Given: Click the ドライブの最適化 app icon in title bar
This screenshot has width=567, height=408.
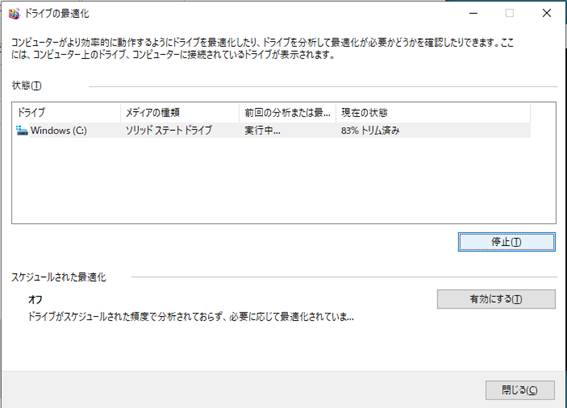Looking at the screenshot, I should pyautogui.click(x=14, y=14).
